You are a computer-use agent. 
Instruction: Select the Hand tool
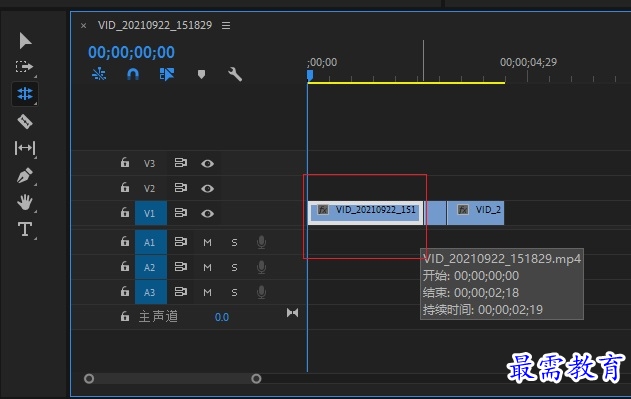click(25, 202)
